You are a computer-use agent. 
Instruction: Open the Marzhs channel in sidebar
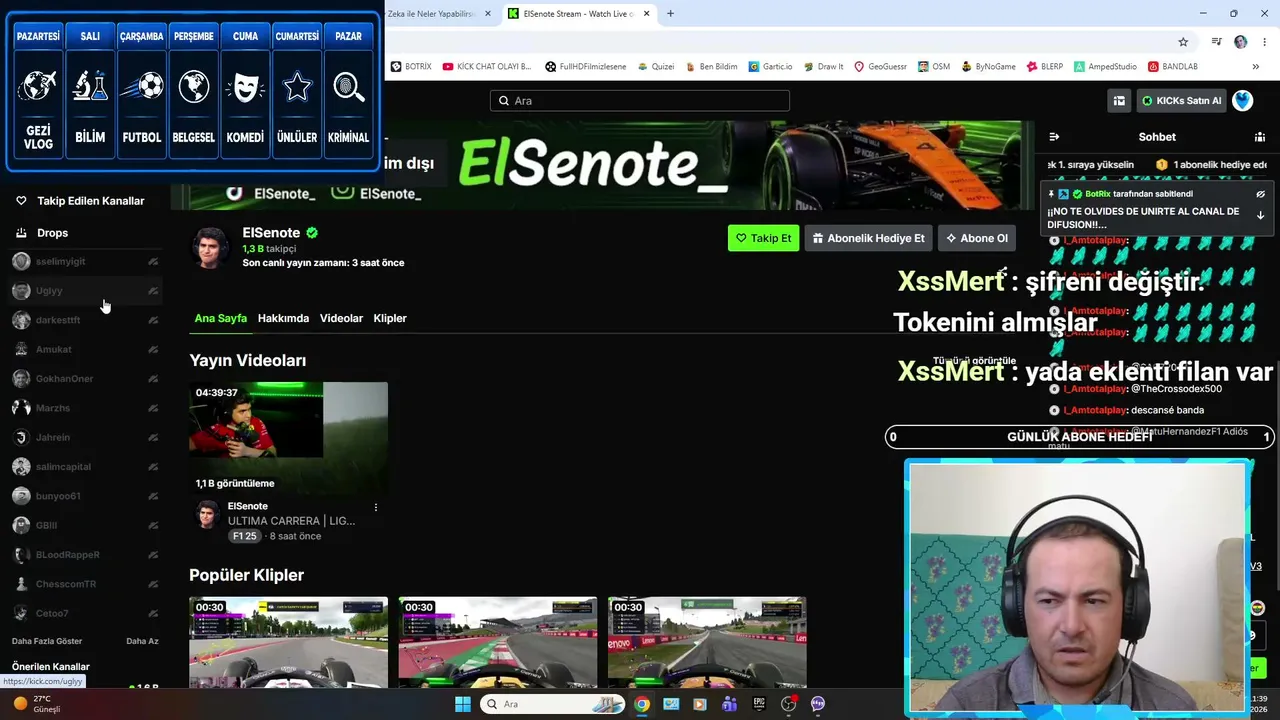point(85,408)
